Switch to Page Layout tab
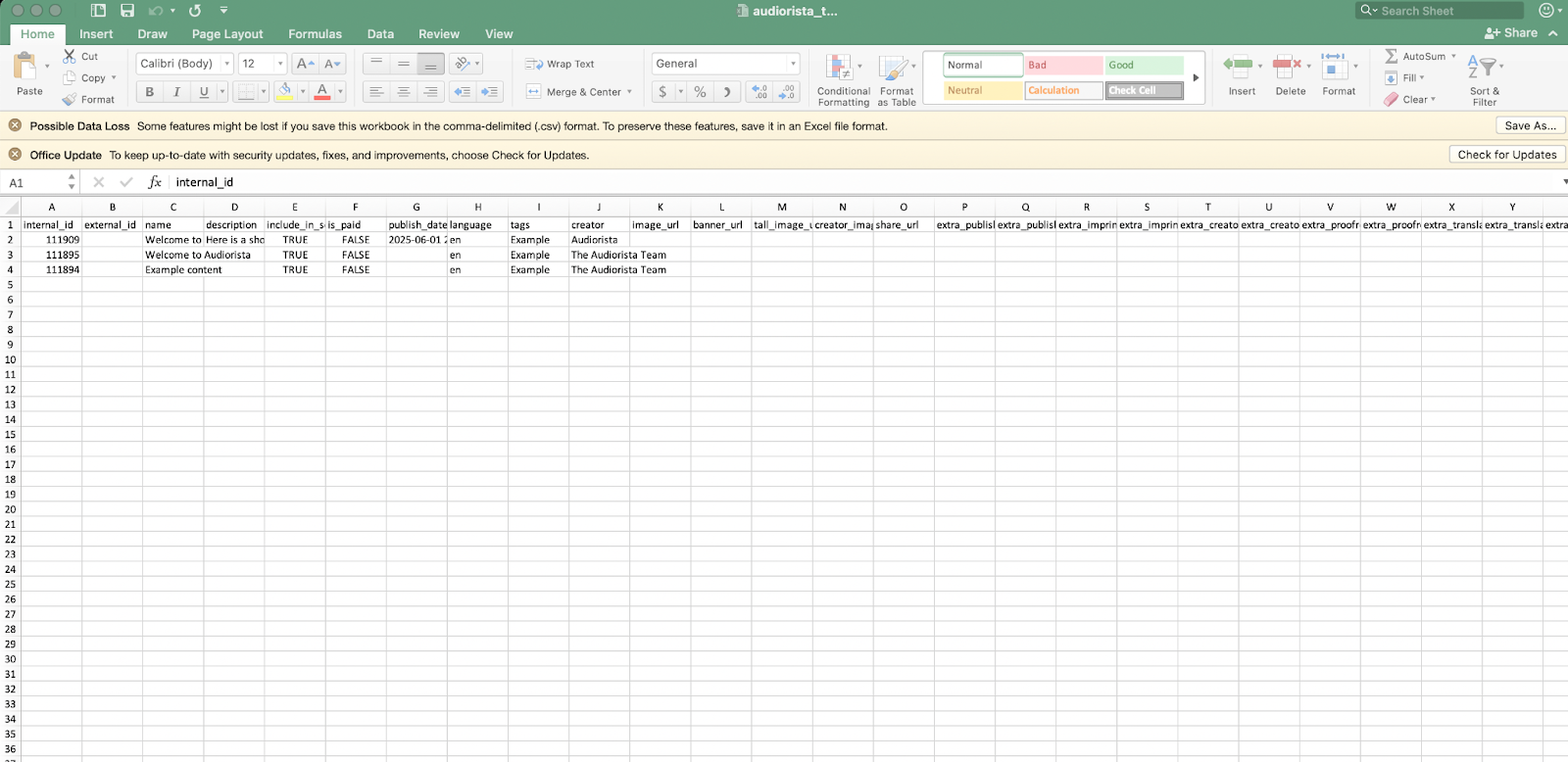 tap(227, 33)
